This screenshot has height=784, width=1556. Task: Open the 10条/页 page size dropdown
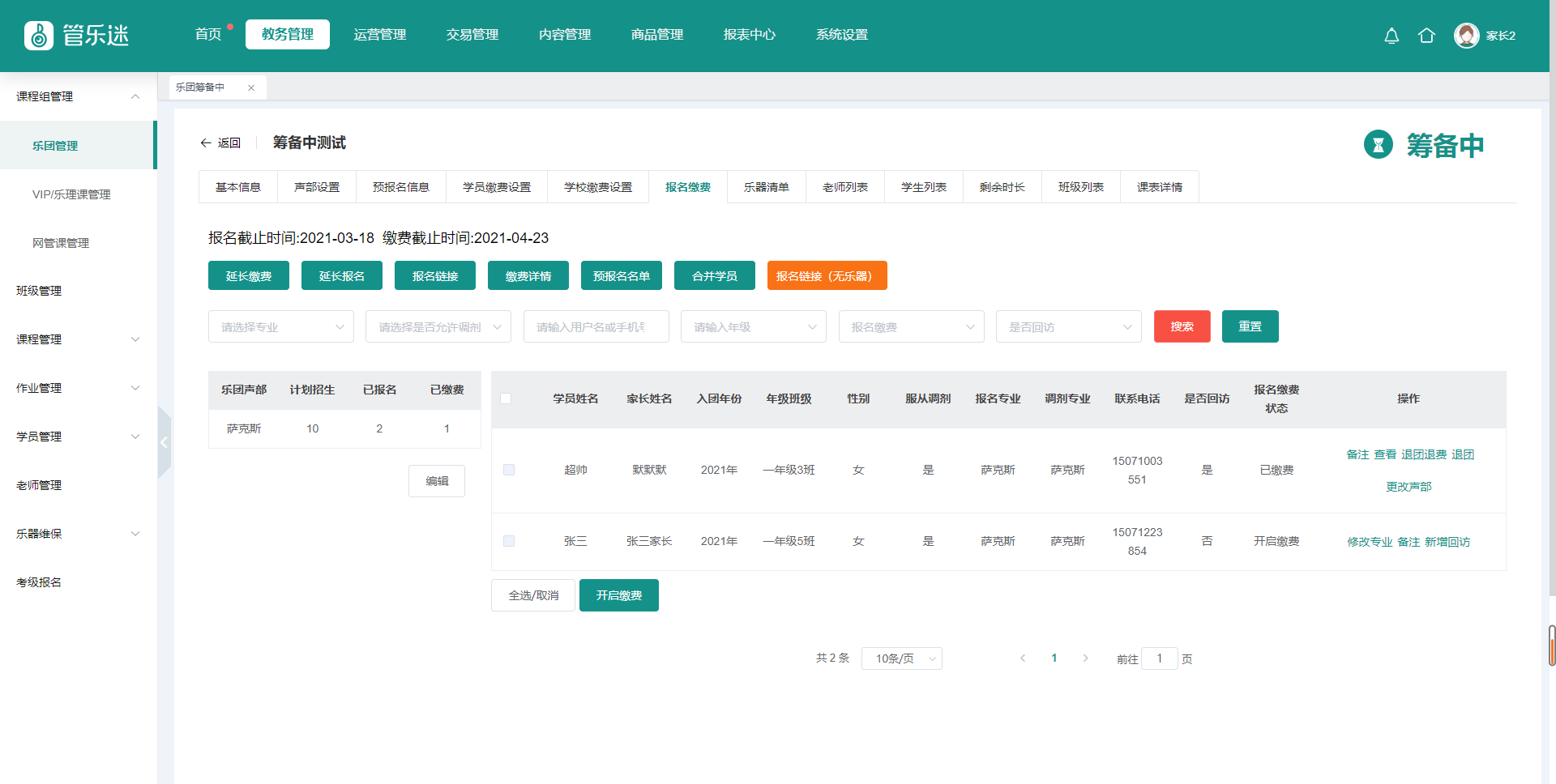tap(901, 658)
